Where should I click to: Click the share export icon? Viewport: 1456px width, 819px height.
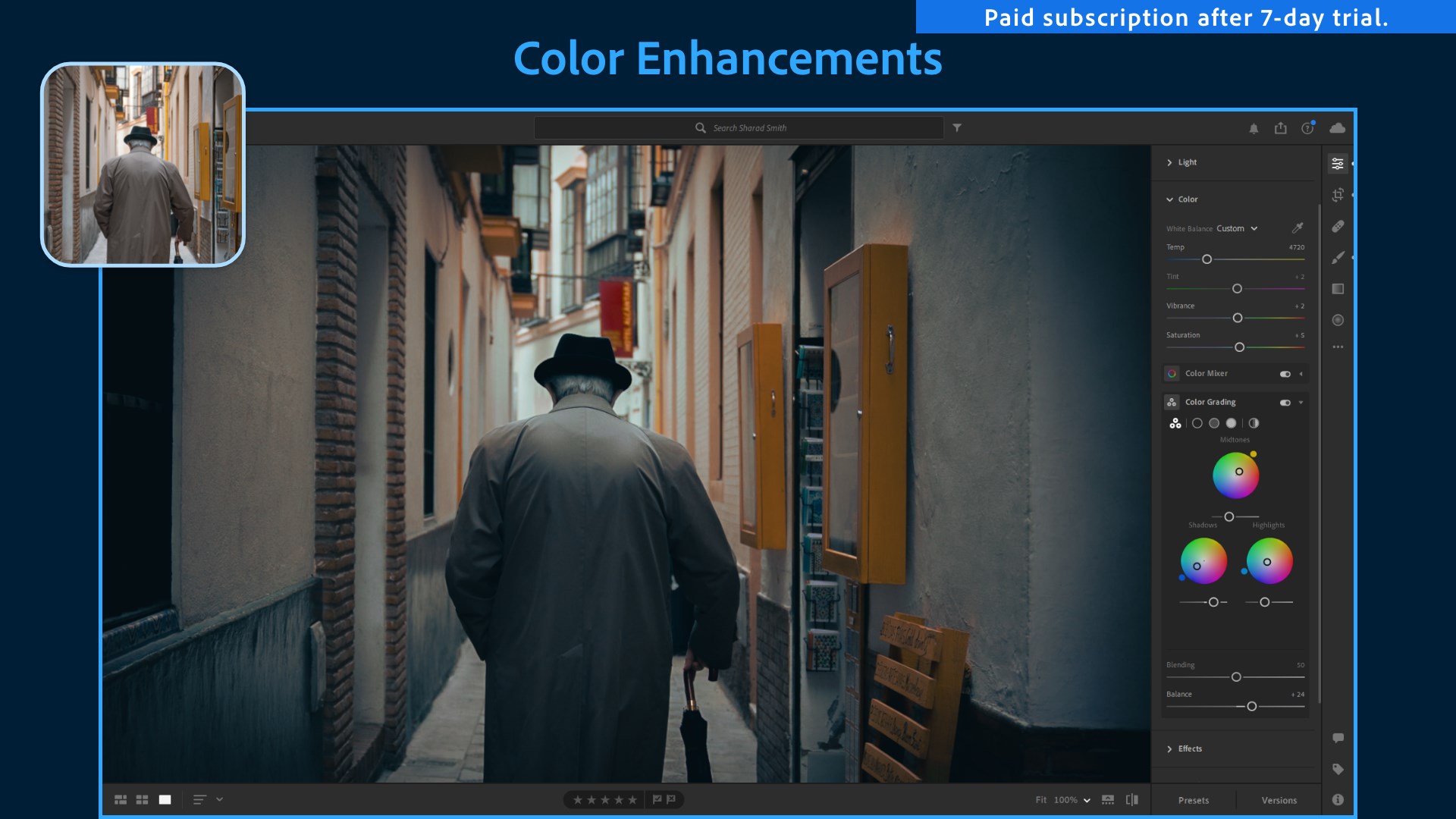(1281, 128)
